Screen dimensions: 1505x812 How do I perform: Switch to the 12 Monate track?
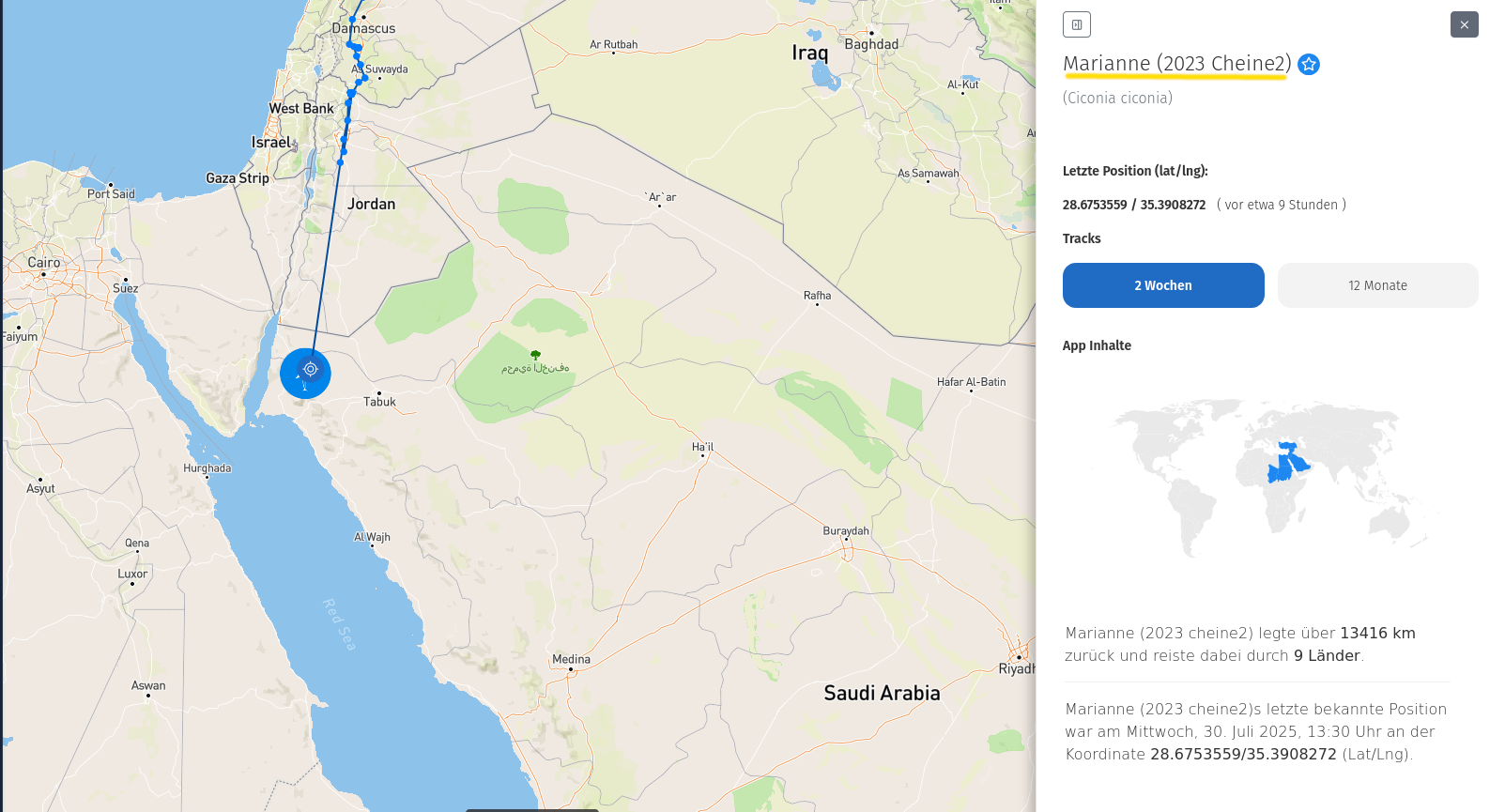1377,285
